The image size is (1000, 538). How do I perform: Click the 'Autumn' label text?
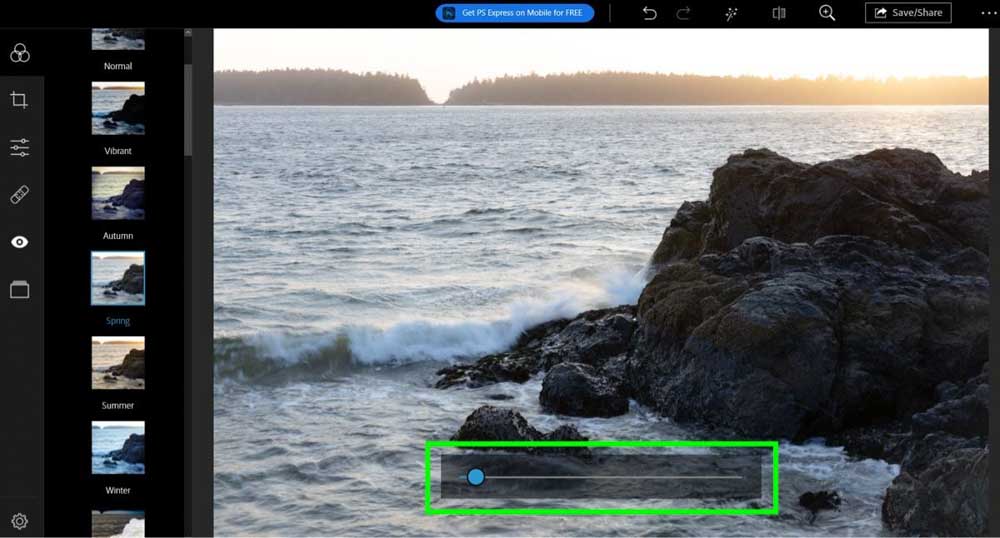coord(118,236)
